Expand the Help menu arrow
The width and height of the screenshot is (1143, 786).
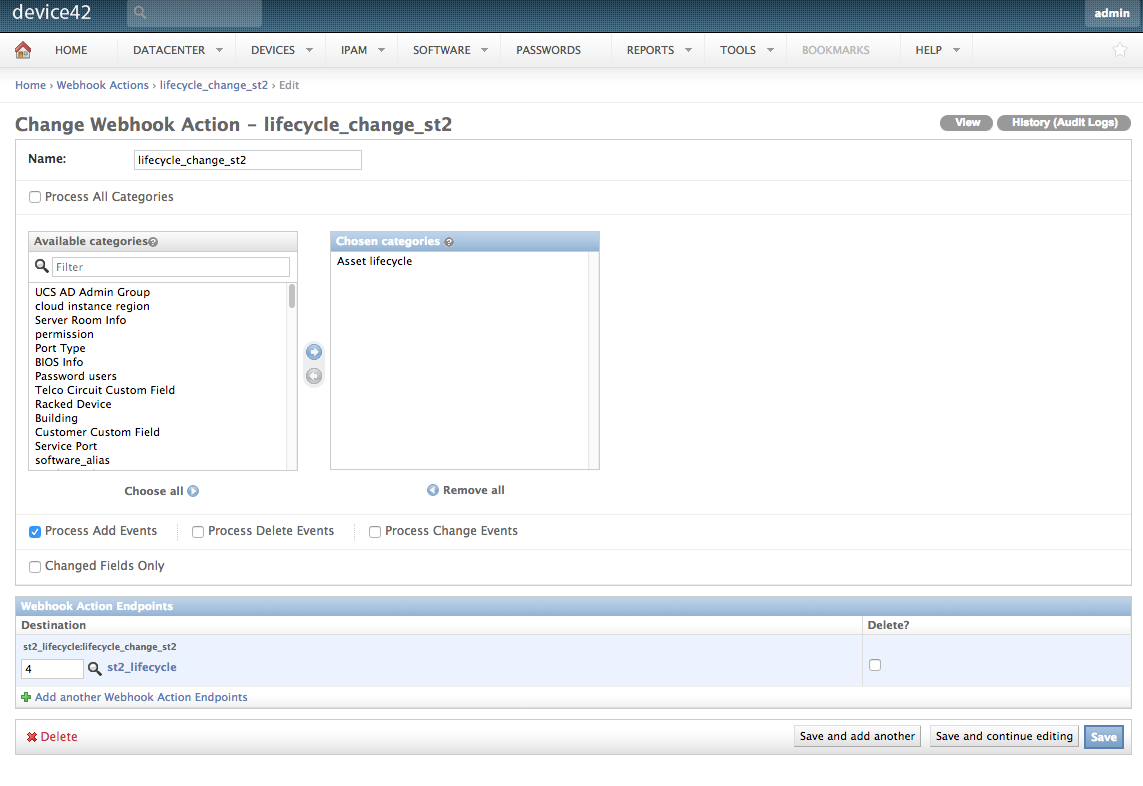956,50
